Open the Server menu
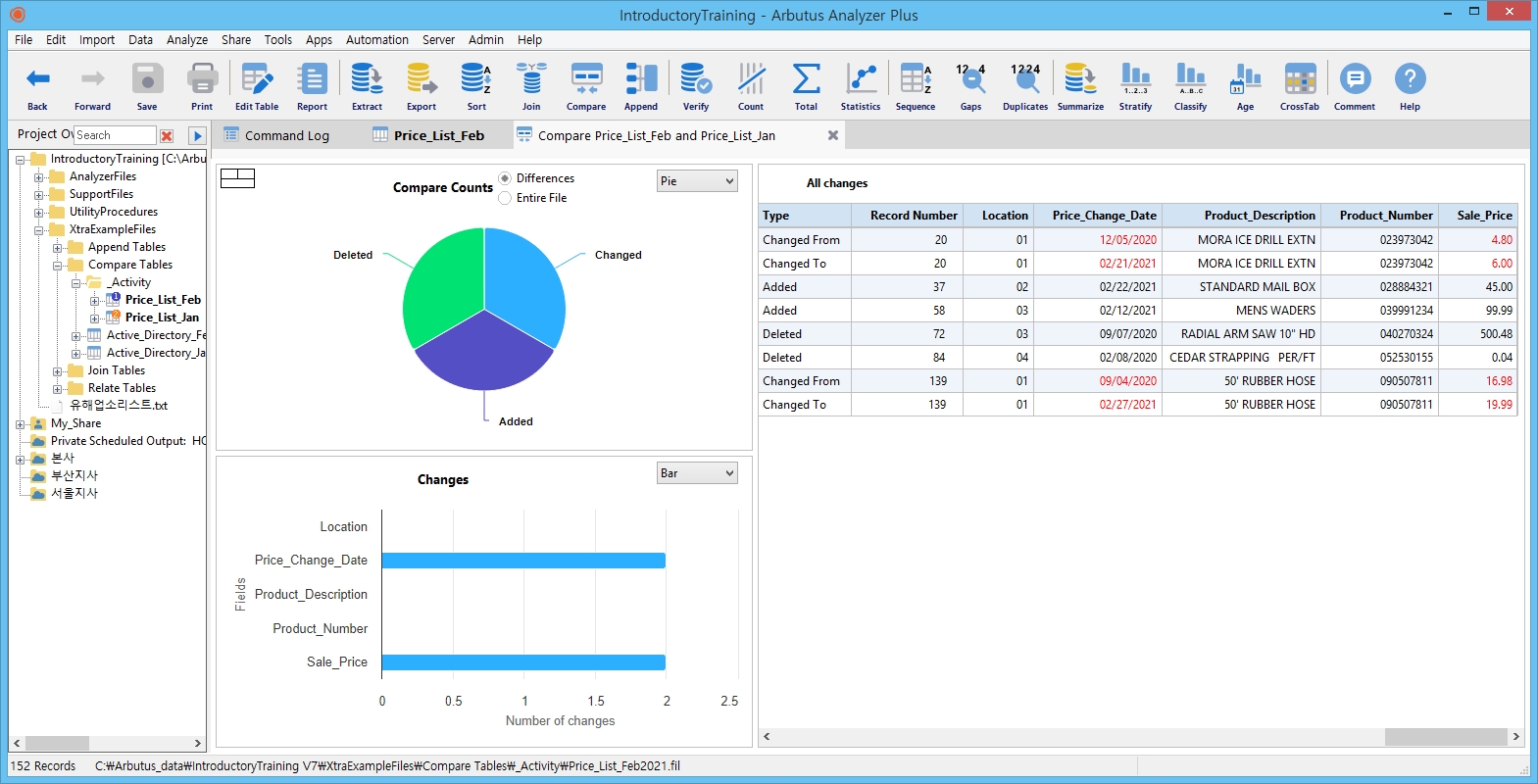The image size is (1538, 784). coord(438,40)
